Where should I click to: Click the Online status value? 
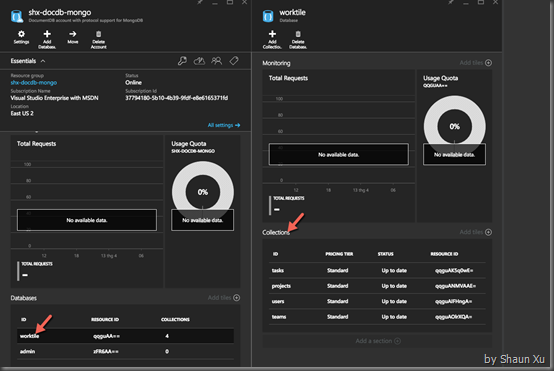(133, 83)
